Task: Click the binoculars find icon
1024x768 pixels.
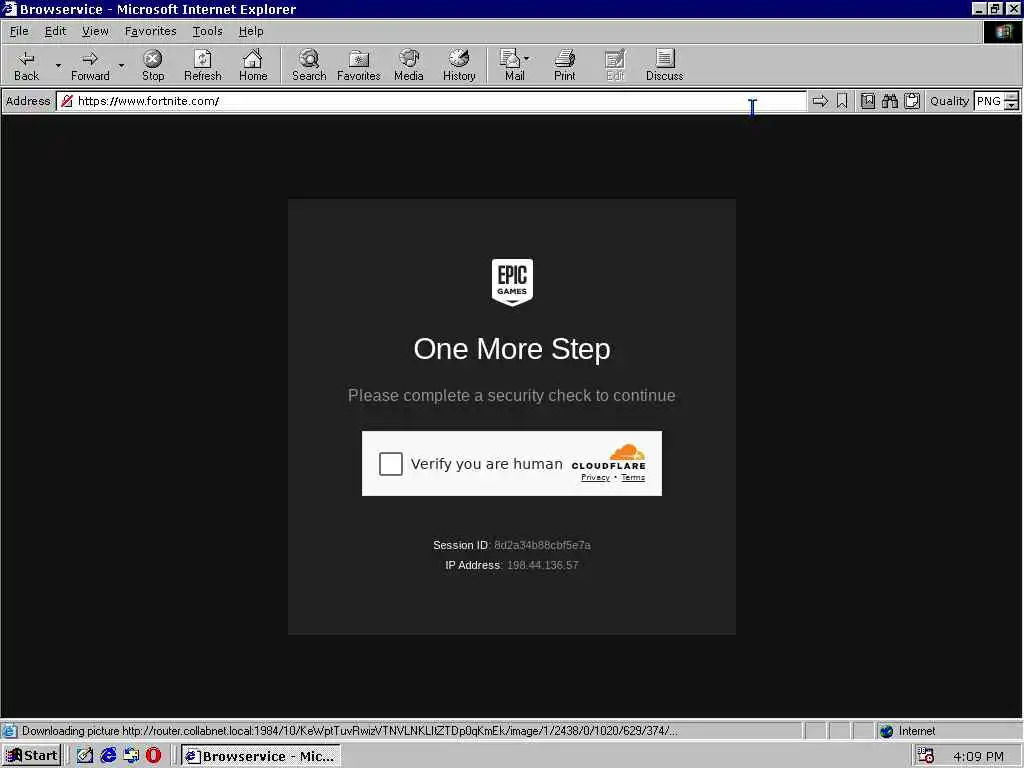Action: click(889, 101)
